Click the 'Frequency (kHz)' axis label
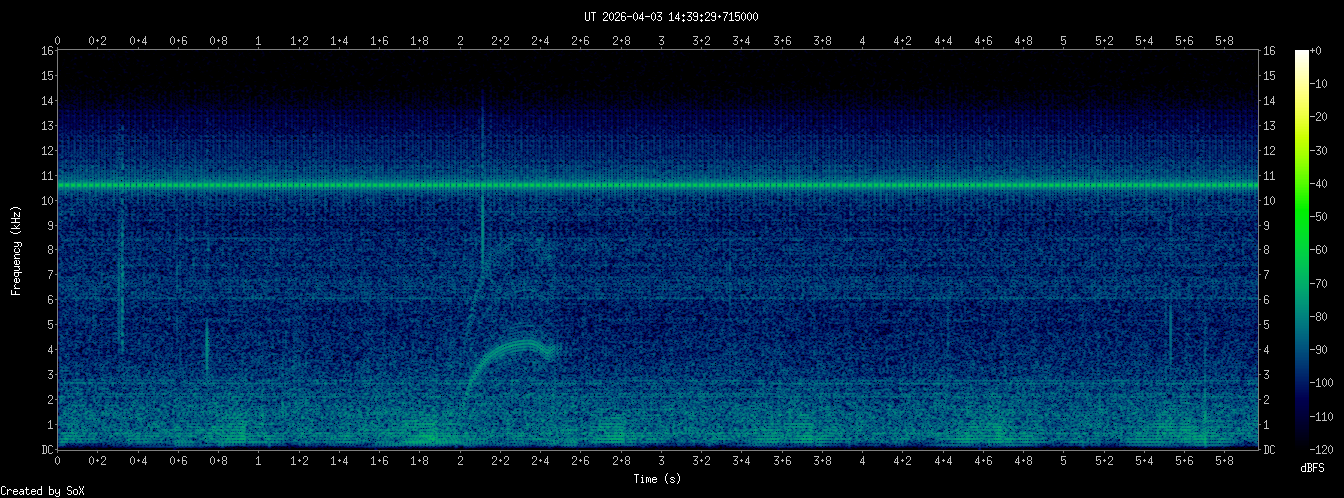1344x498 pixels. pyautogui.click(x=16, y=249)
